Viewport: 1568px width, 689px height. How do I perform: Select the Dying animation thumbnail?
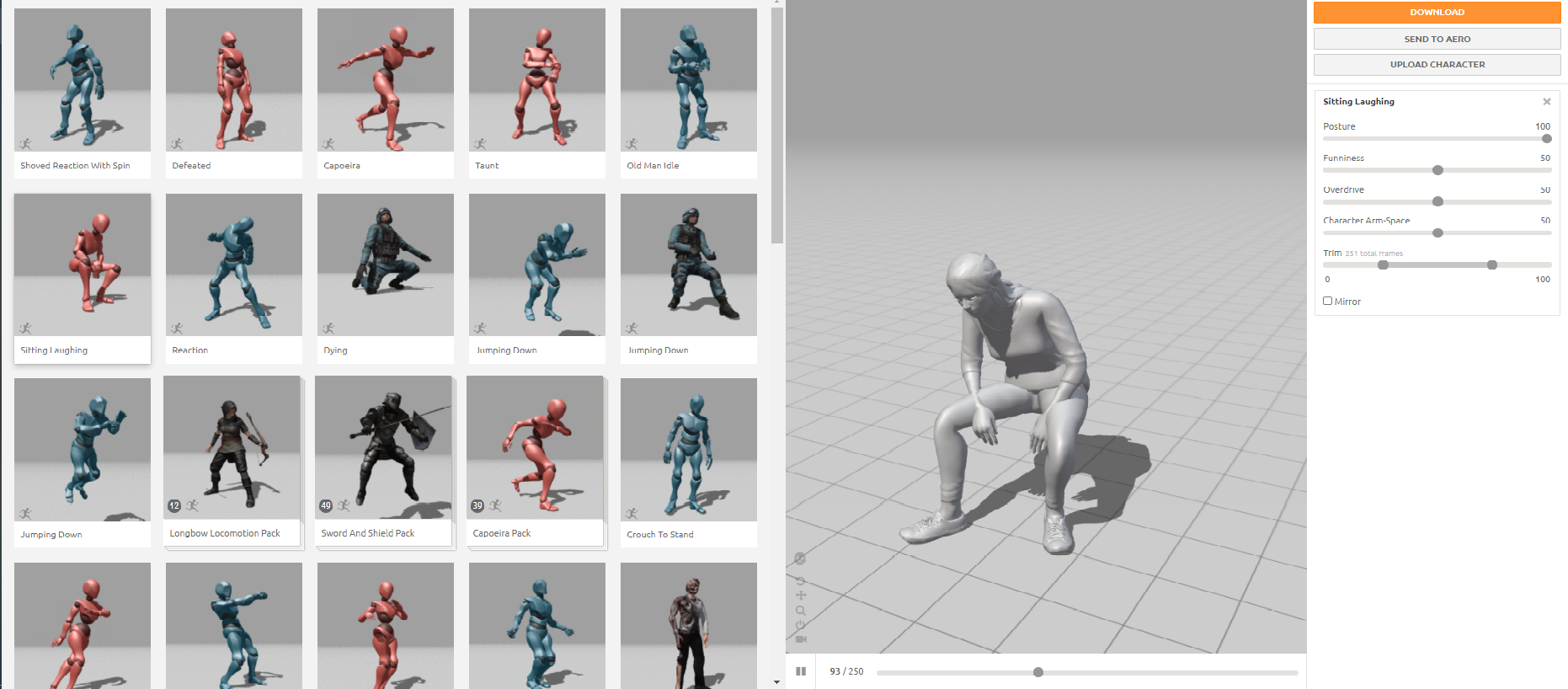click(x=386, y=264)
